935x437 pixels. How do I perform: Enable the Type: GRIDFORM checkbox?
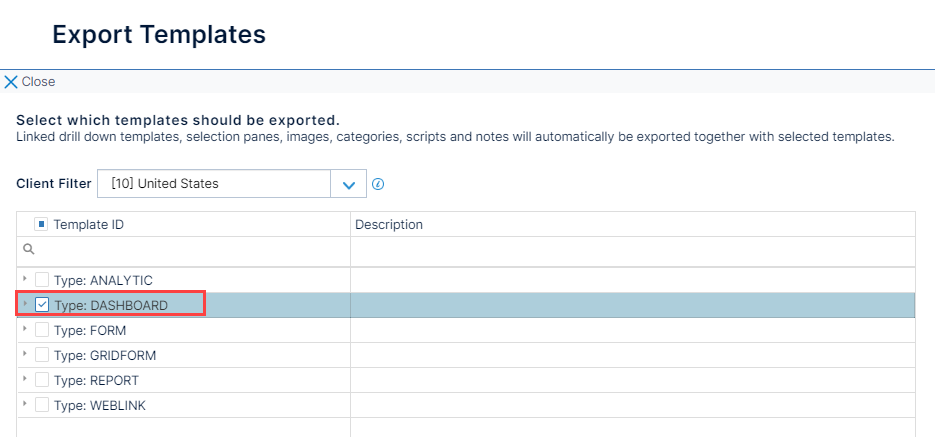(42, 355)
